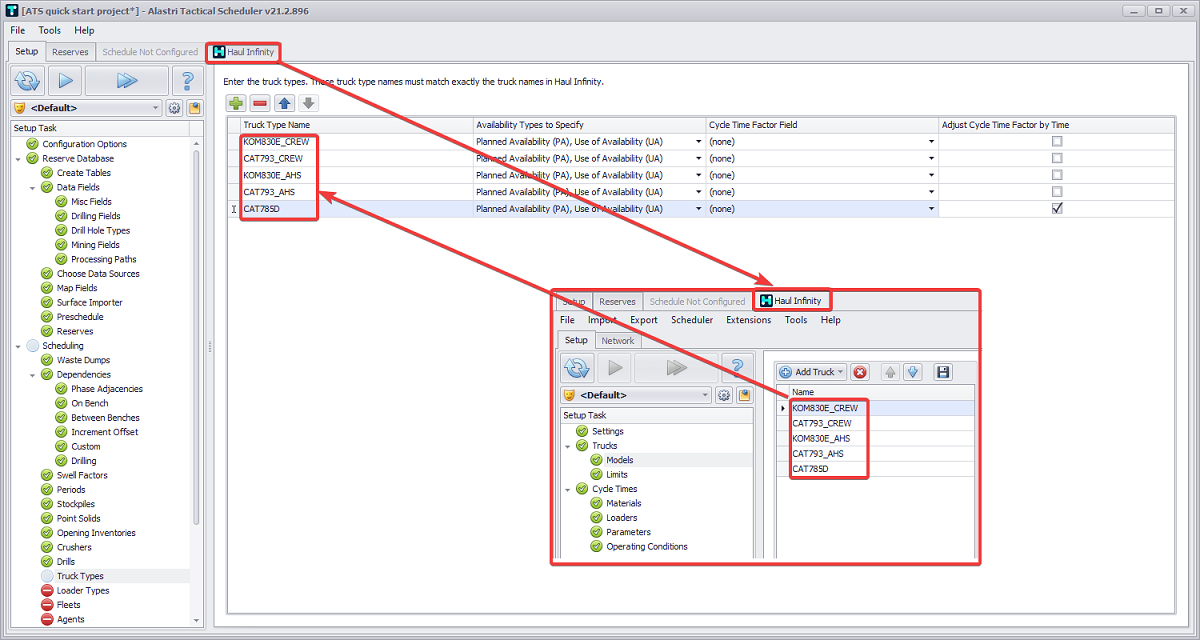Collapse the Scheduling tree node
This screenshot has height=640, width=1200.
tap(18, 346)
